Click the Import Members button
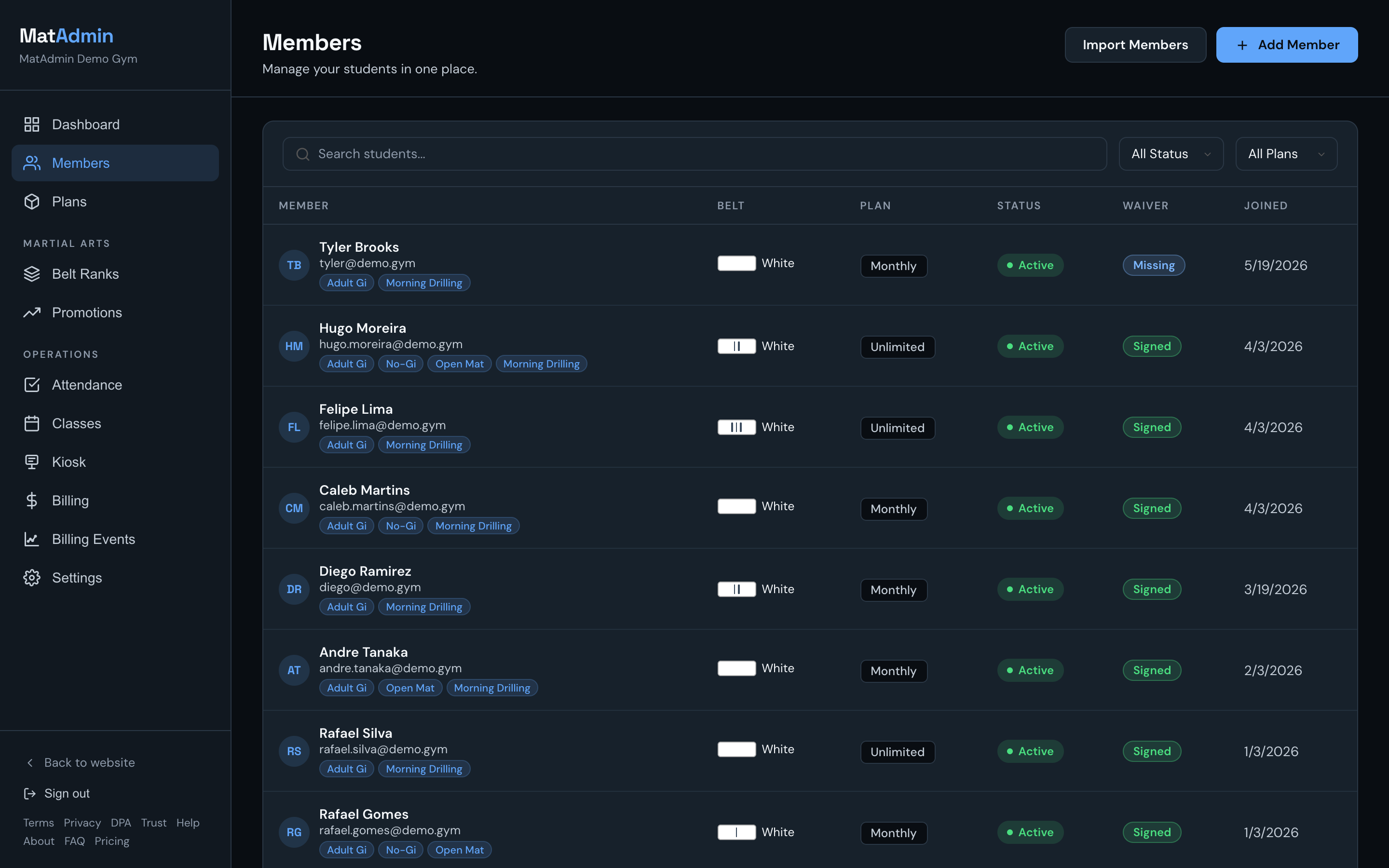The image size is (1389, 868). pyautogui.click(x=1135, y=45)
